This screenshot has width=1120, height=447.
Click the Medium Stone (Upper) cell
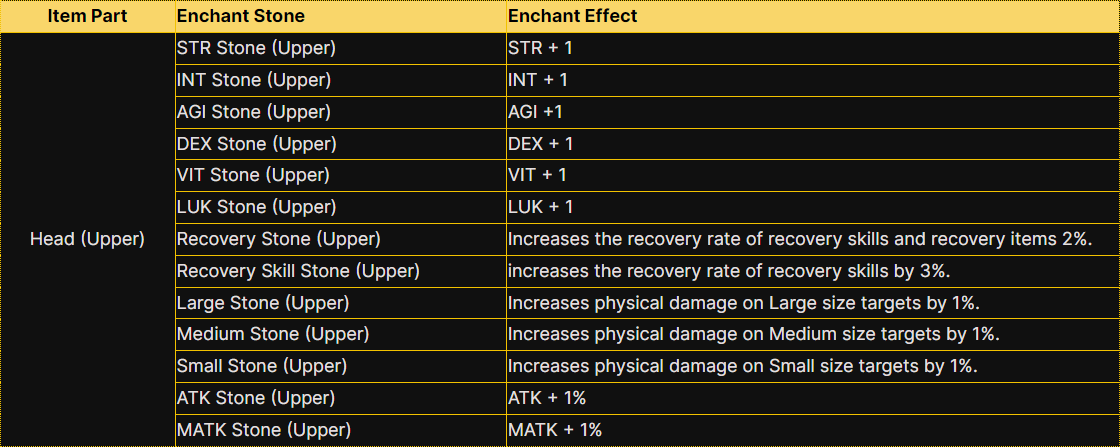[273, 334]
